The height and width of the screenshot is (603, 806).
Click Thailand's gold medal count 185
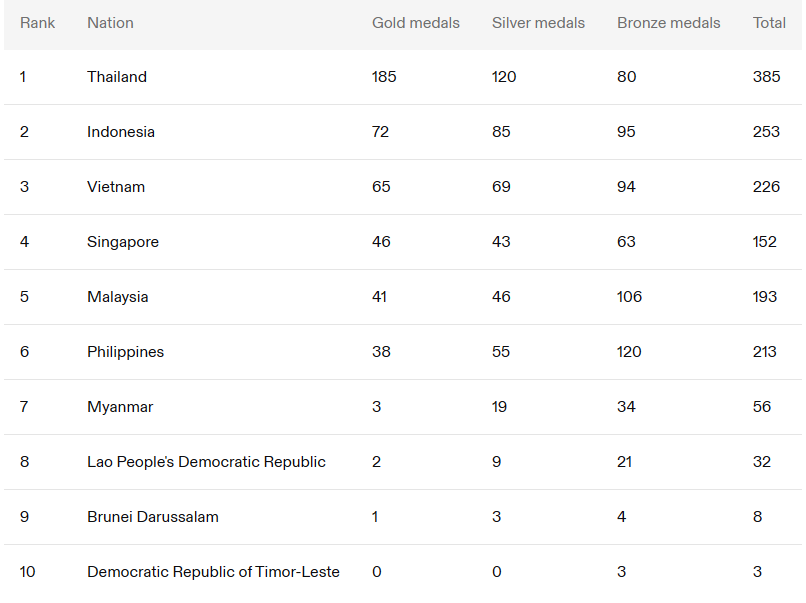(384, 77)
